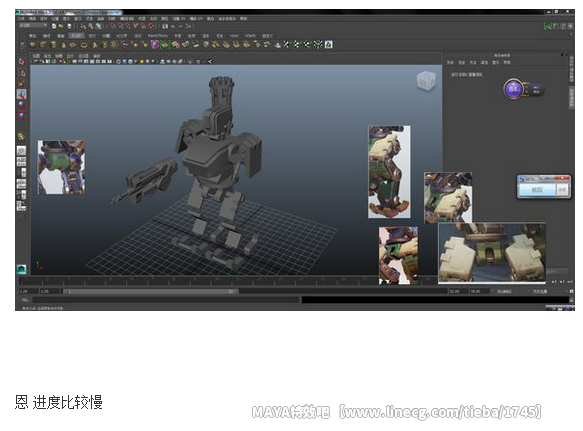Open the shelf options menu left of shelf
The width and height of the screenshot is (583, 431).
click(22, 45)
